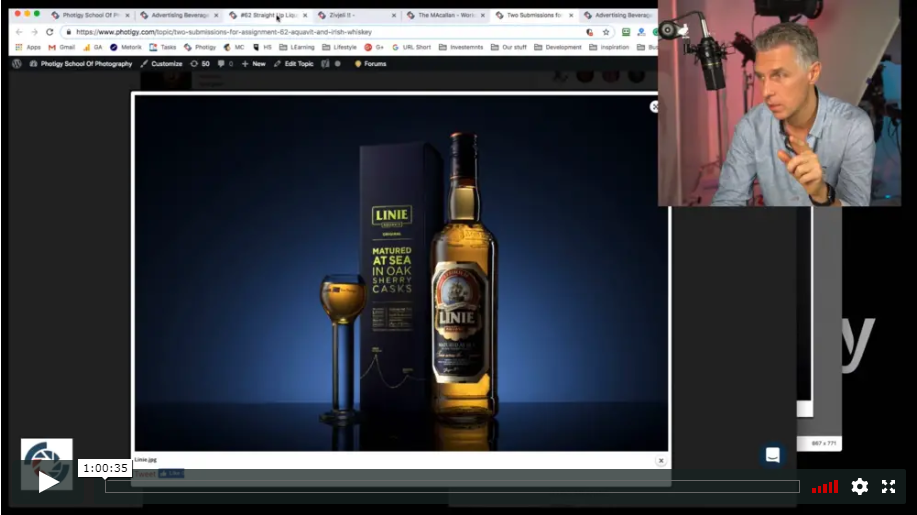
Task: Open comments icon in the admin bar
Action: pos(225,64)
